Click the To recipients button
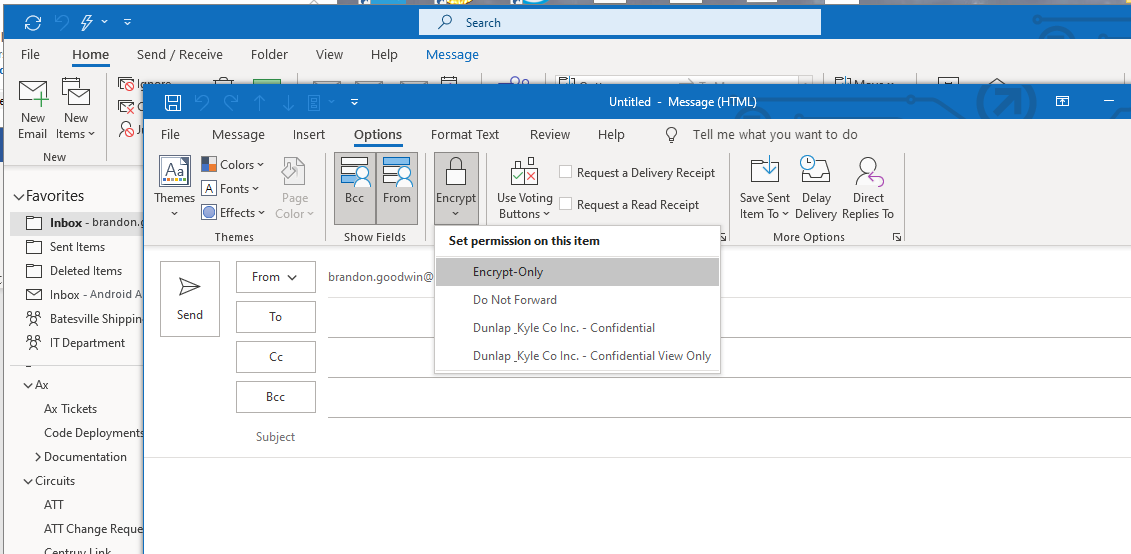This screenshot has height=554, width=1131. [276, 317]
